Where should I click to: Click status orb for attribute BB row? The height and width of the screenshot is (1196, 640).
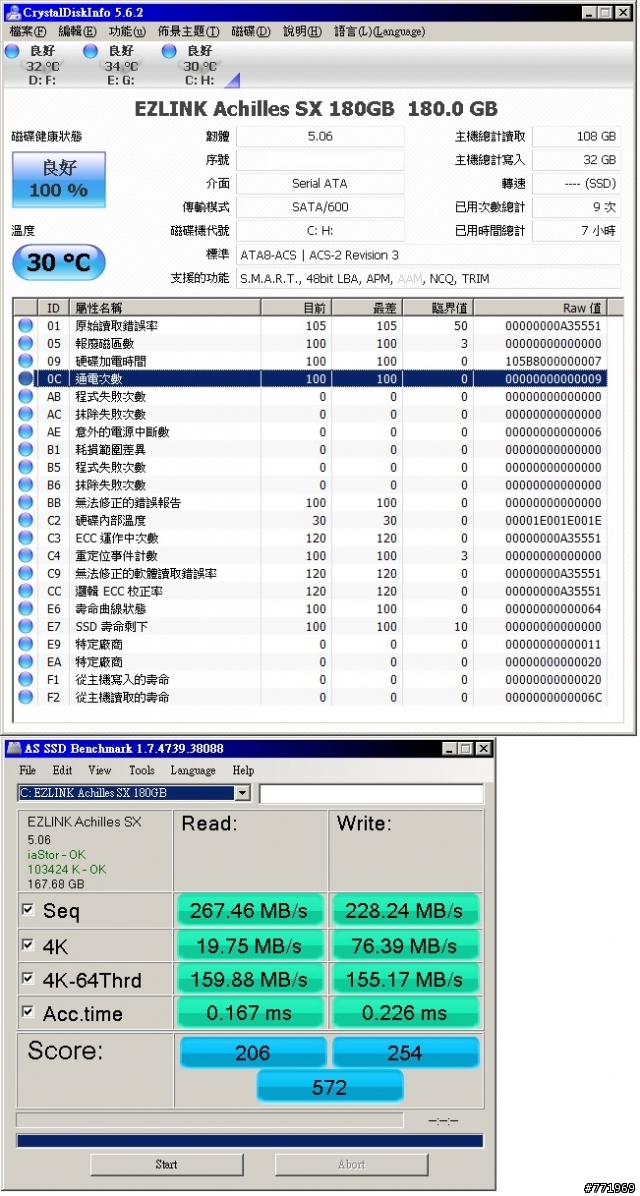pyautogui.click(x=26, y=503)
